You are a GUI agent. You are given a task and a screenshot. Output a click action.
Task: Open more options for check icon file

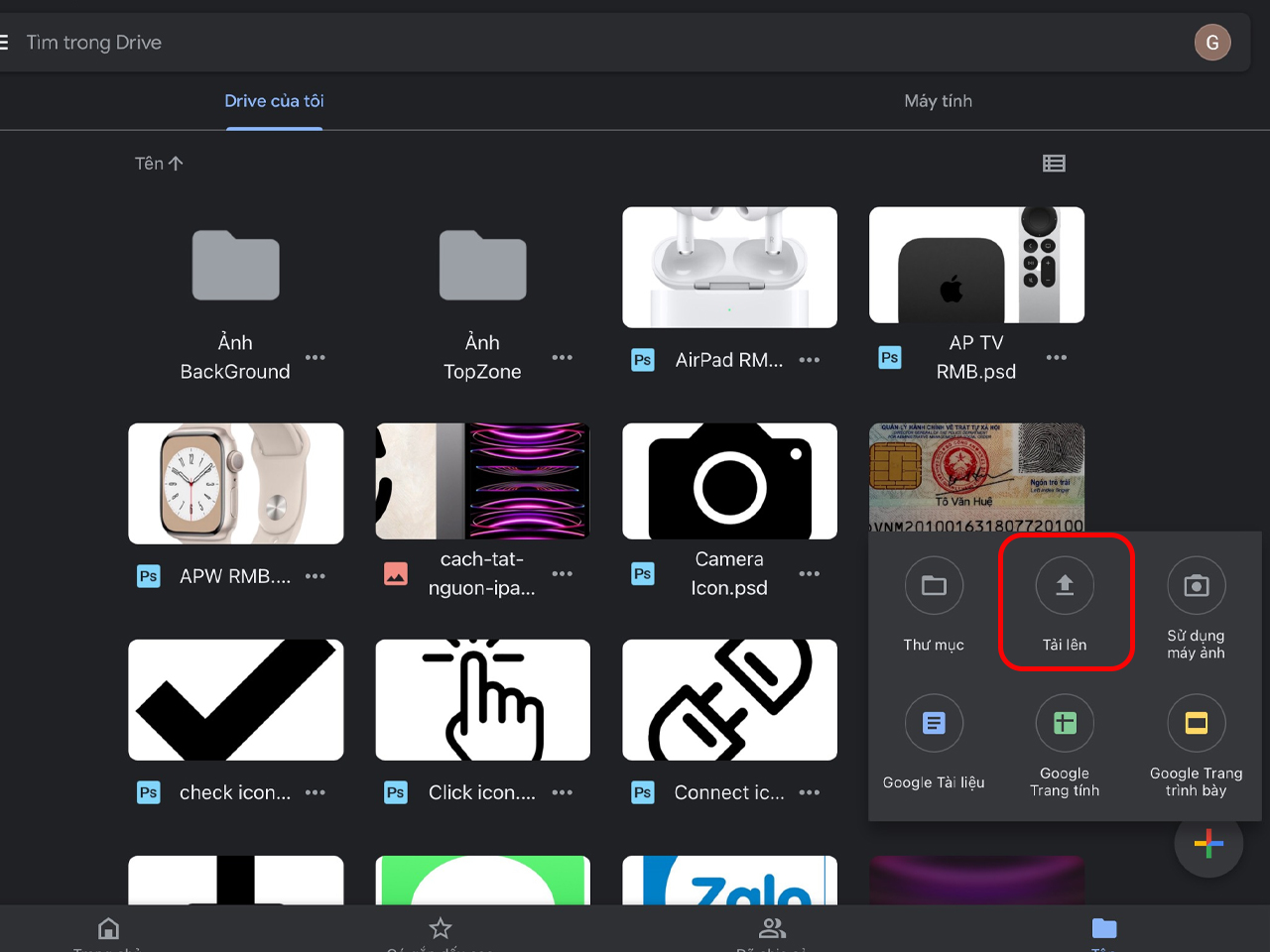[316, 792]
